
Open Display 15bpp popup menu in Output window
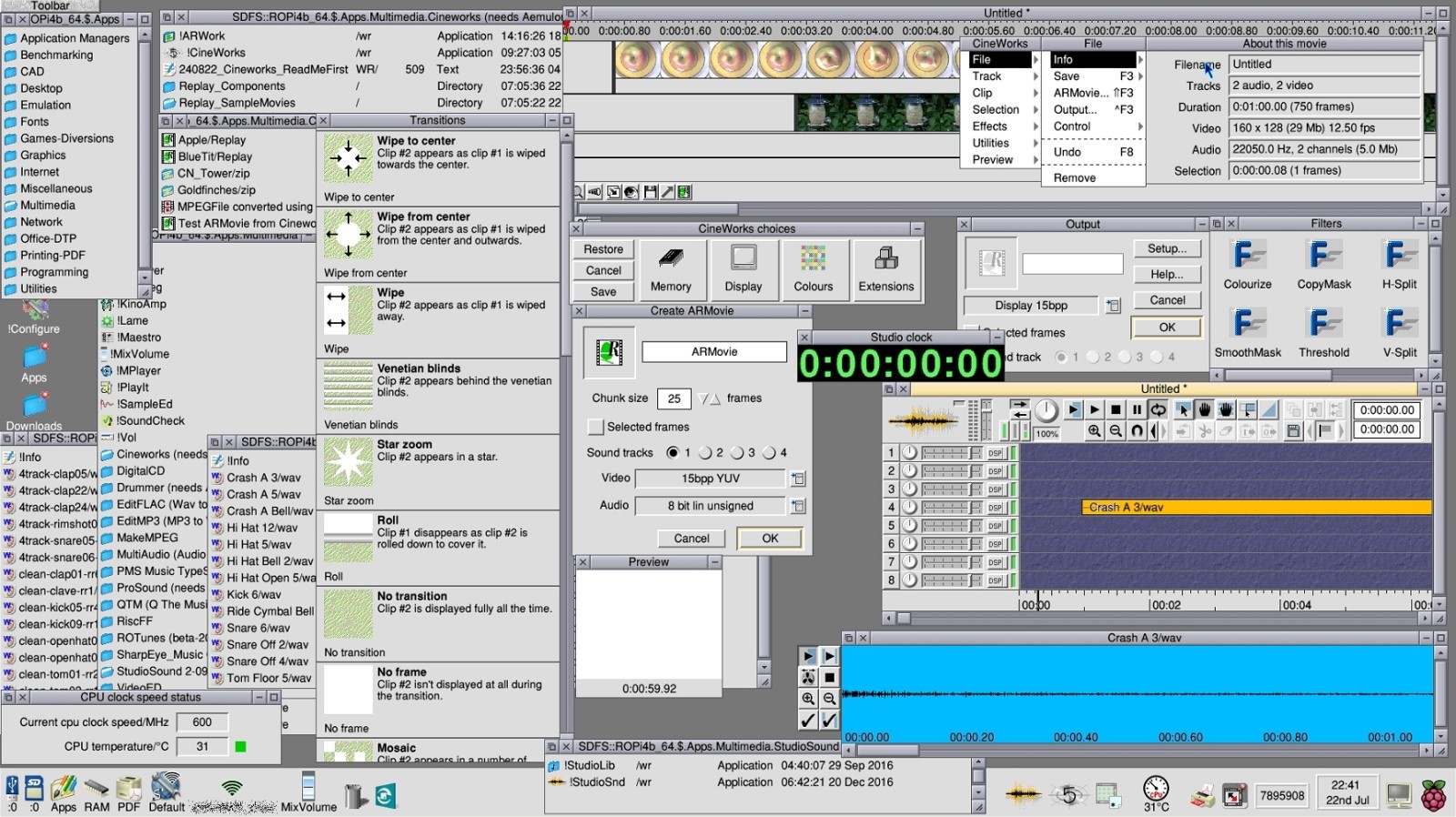(1113, 306)
